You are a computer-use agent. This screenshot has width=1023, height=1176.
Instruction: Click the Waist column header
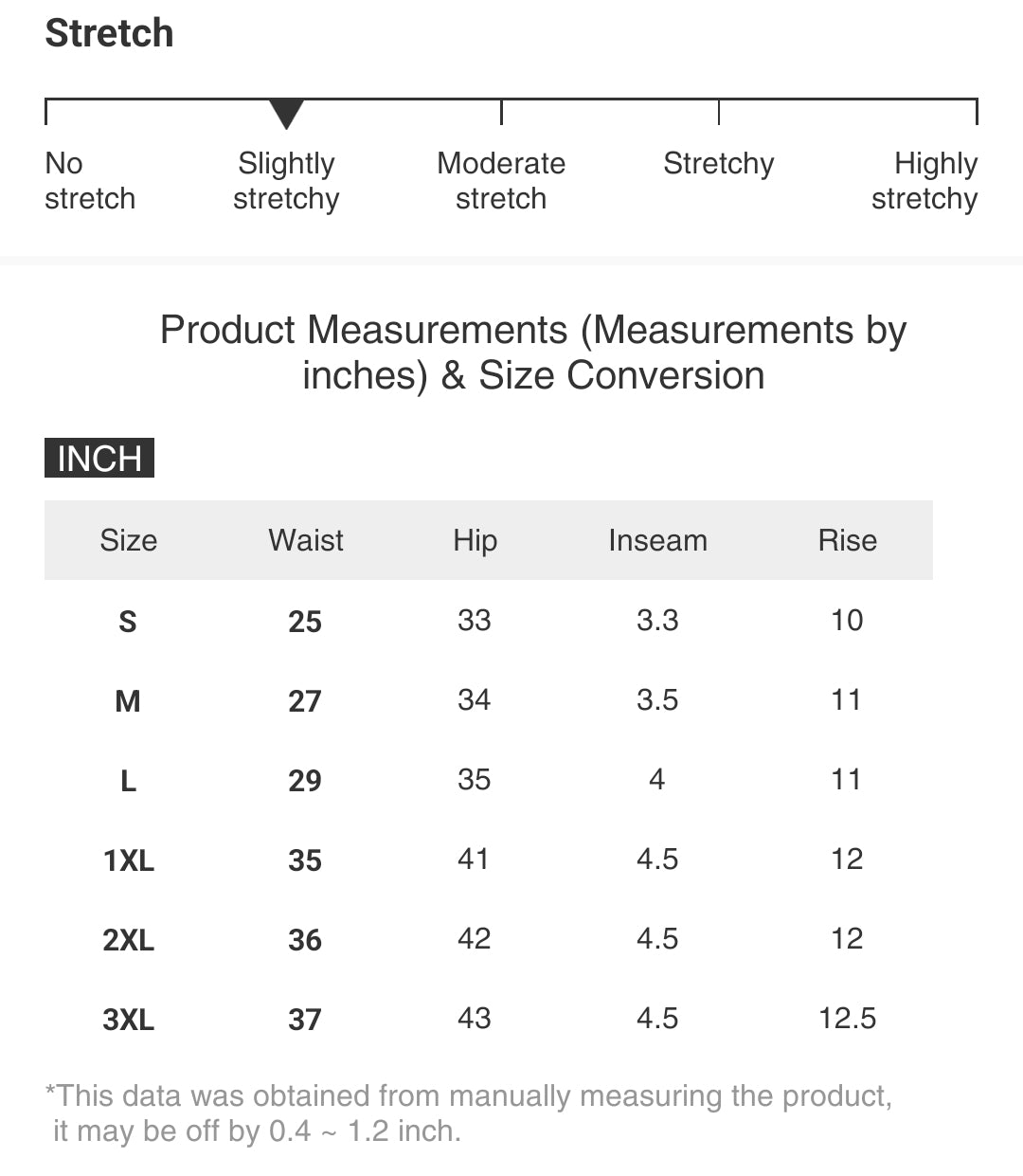click(x=305, y=540)
